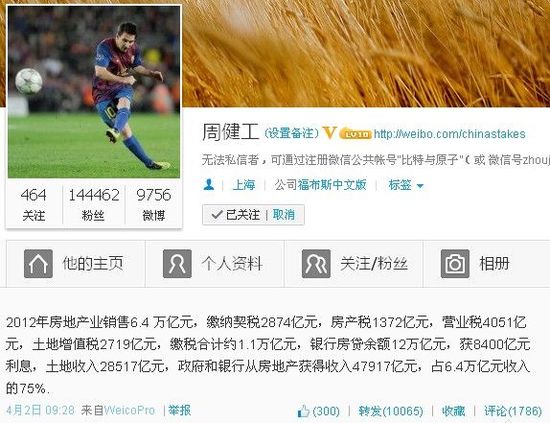Click the person icon beside 个人资料
The image size is (550, 423).
click(177, 264)
